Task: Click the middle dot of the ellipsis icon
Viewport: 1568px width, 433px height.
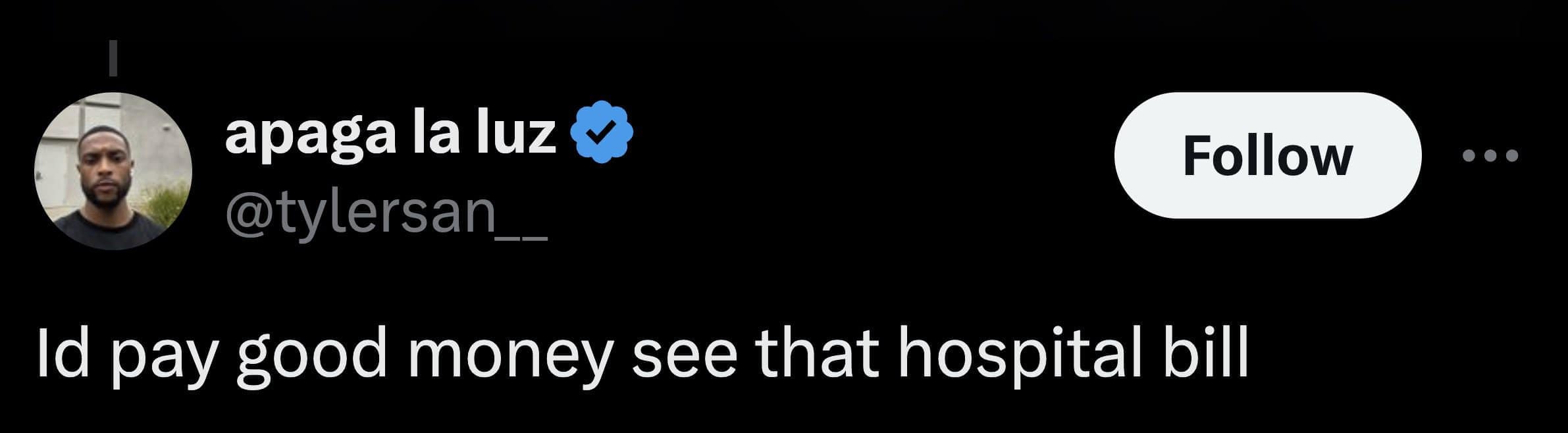Action: (1490, 156)
